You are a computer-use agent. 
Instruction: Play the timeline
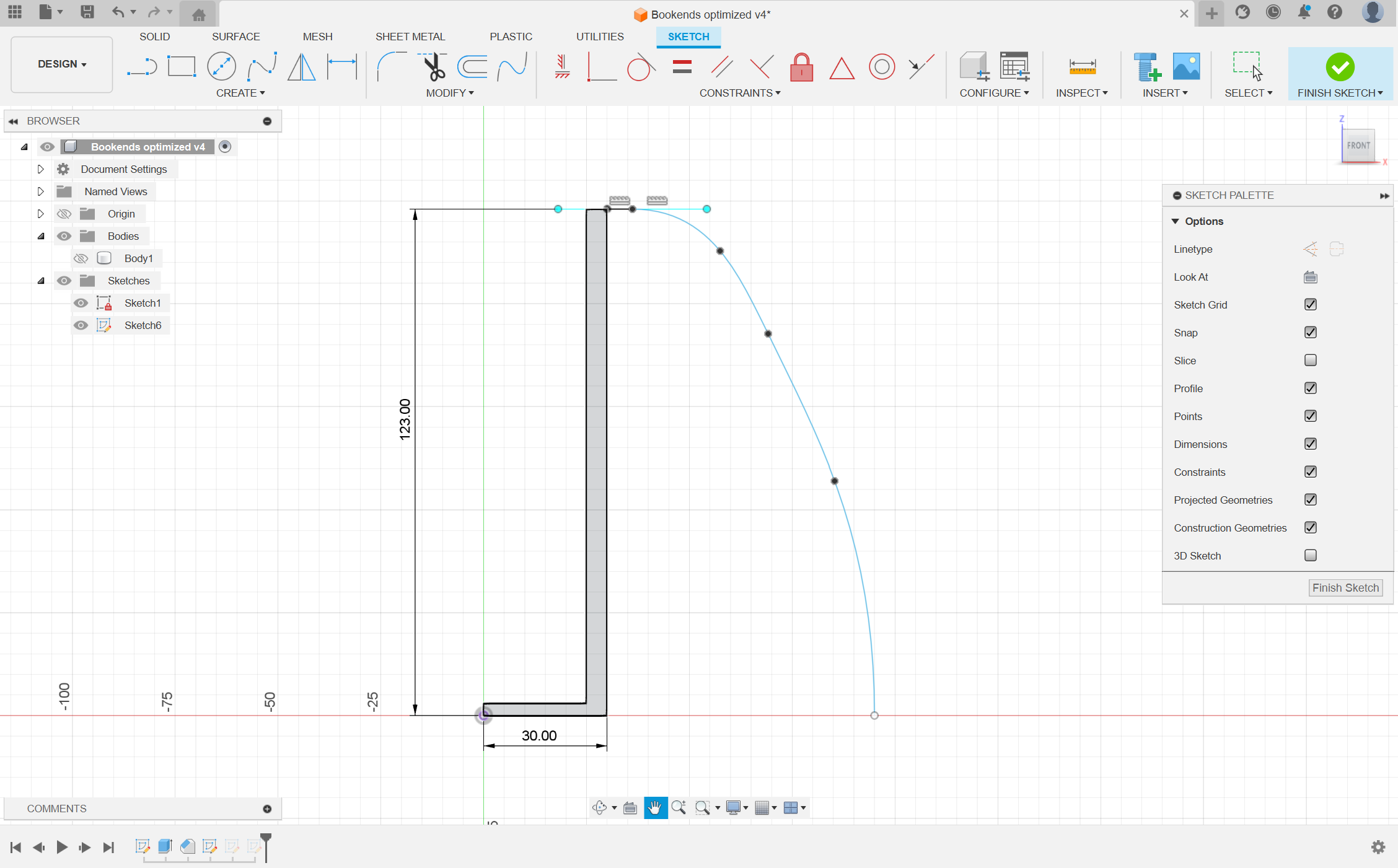pos(62,847)
